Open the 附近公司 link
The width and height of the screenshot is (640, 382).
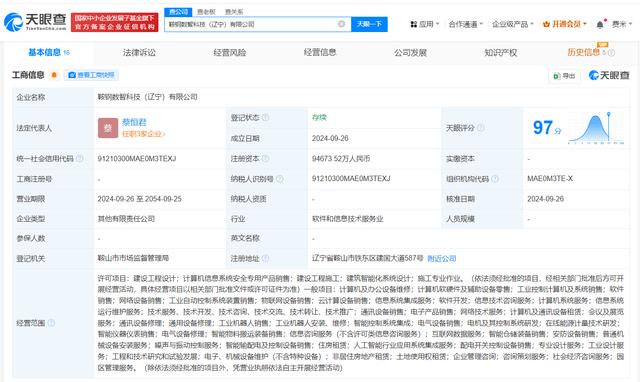(442, 258)
